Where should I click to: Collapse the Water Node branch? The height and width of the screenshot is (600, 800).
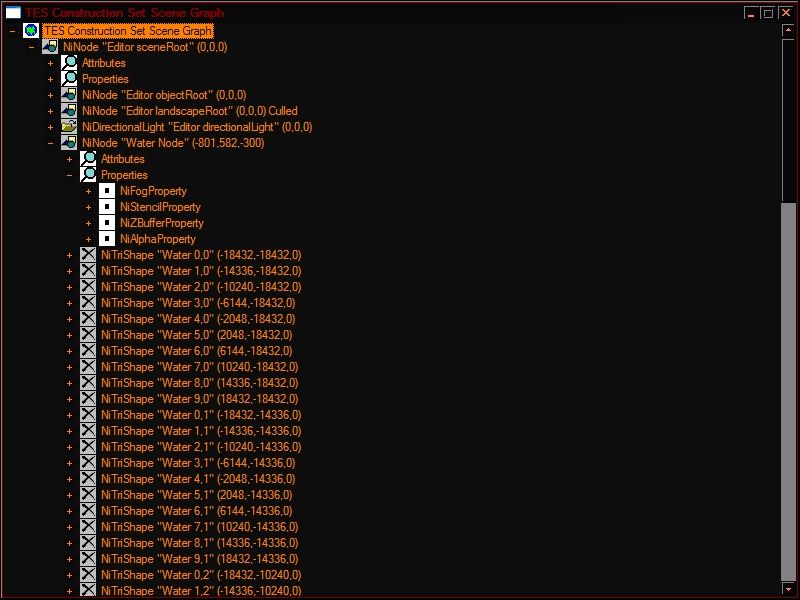[50, 143]
